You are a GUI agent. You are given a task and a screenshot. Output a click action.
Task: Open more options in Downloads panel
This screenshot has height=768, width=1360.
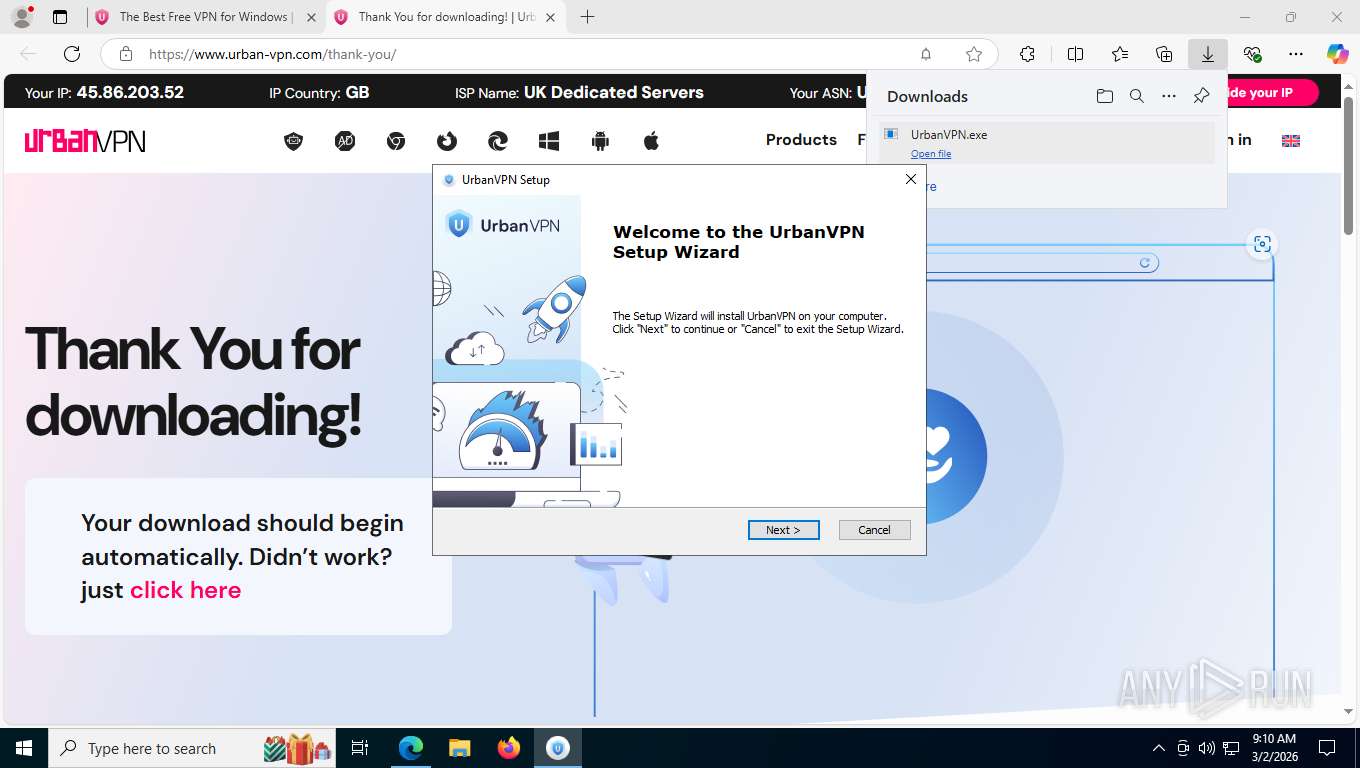pyautogui.click(x=1168, y=96)
